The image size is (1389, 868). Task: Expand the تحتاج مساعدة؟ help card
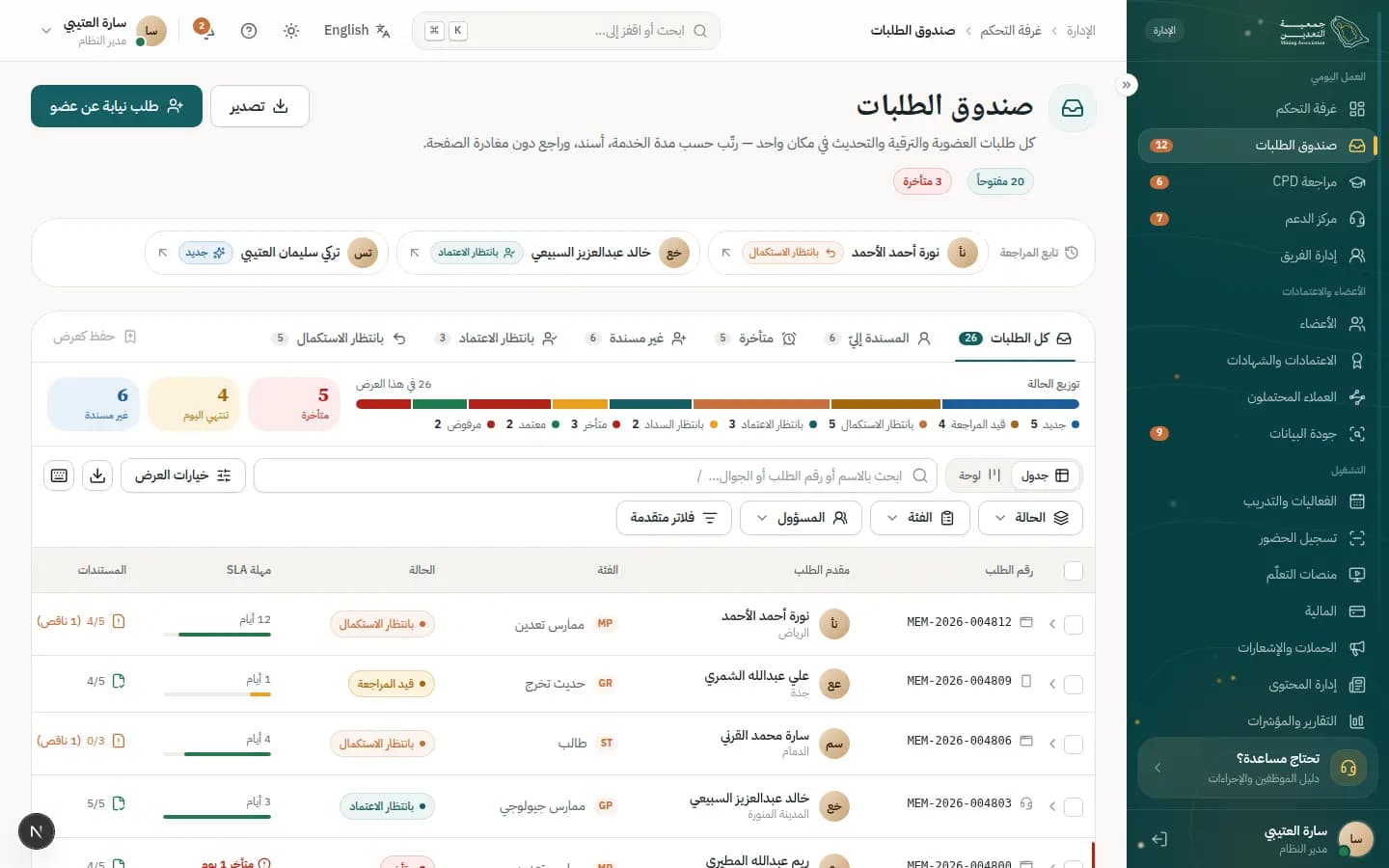1257,768
